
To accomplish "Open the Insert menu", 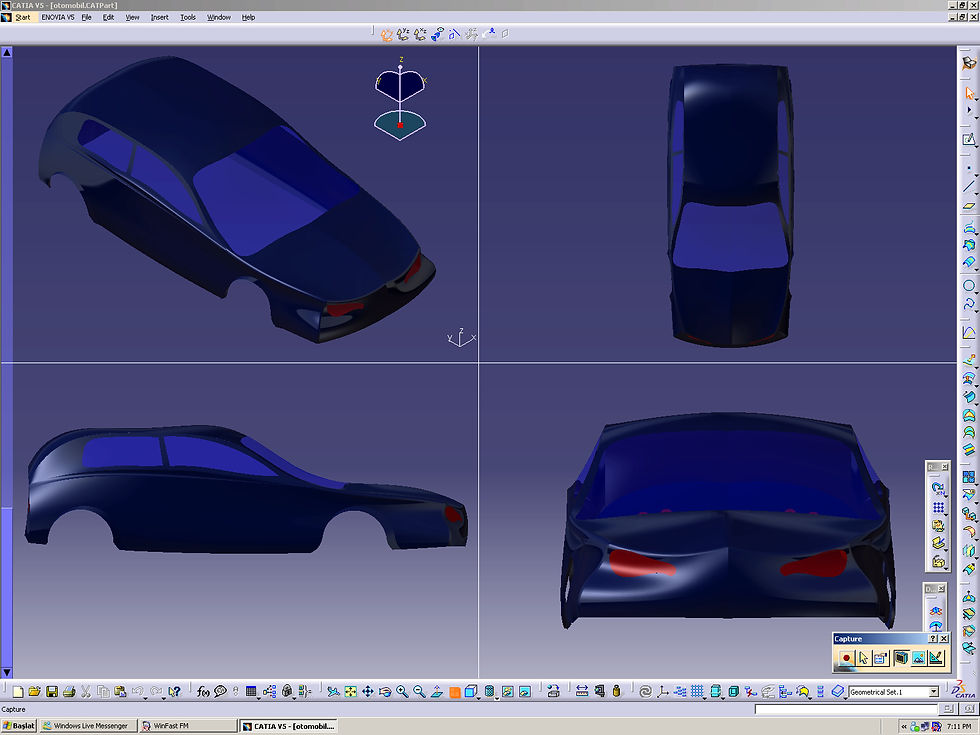I will tap(159, 18).
